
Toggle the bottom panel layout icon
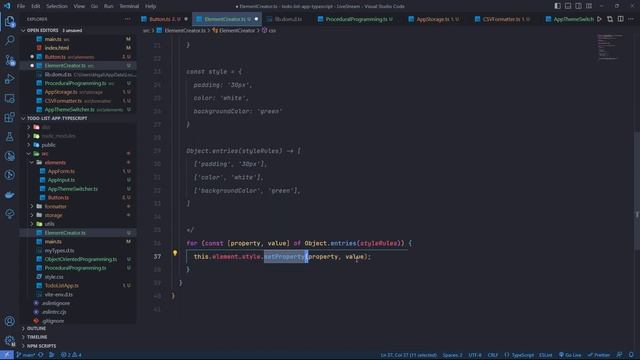568,6
